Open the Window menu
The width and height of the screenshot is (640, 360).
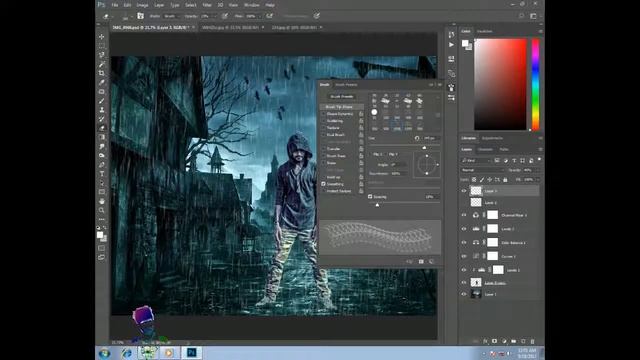[251, 5]
